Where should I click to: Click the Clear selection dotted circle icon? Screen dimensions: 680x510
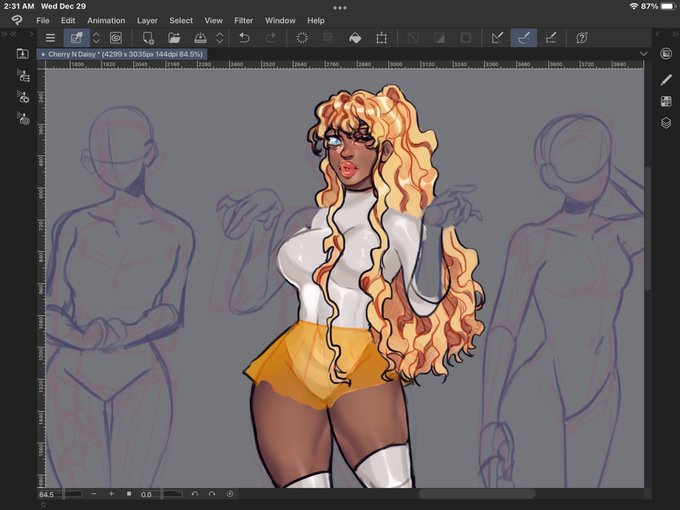[x=302, y=38]
